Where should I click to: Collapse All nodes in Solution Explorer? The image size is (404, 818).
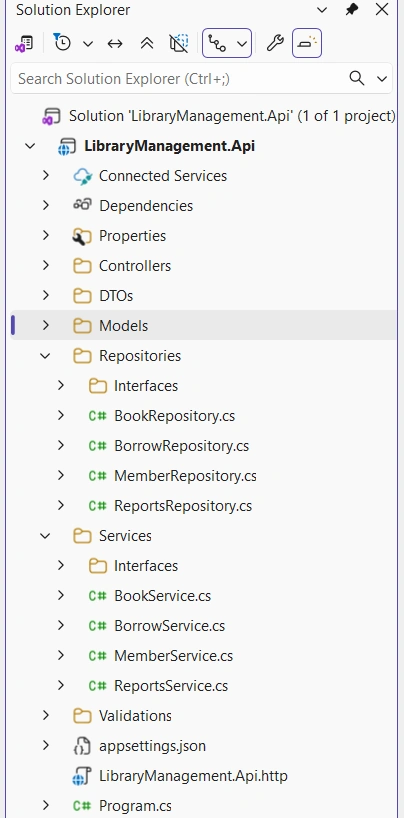[x=147, y=44]
